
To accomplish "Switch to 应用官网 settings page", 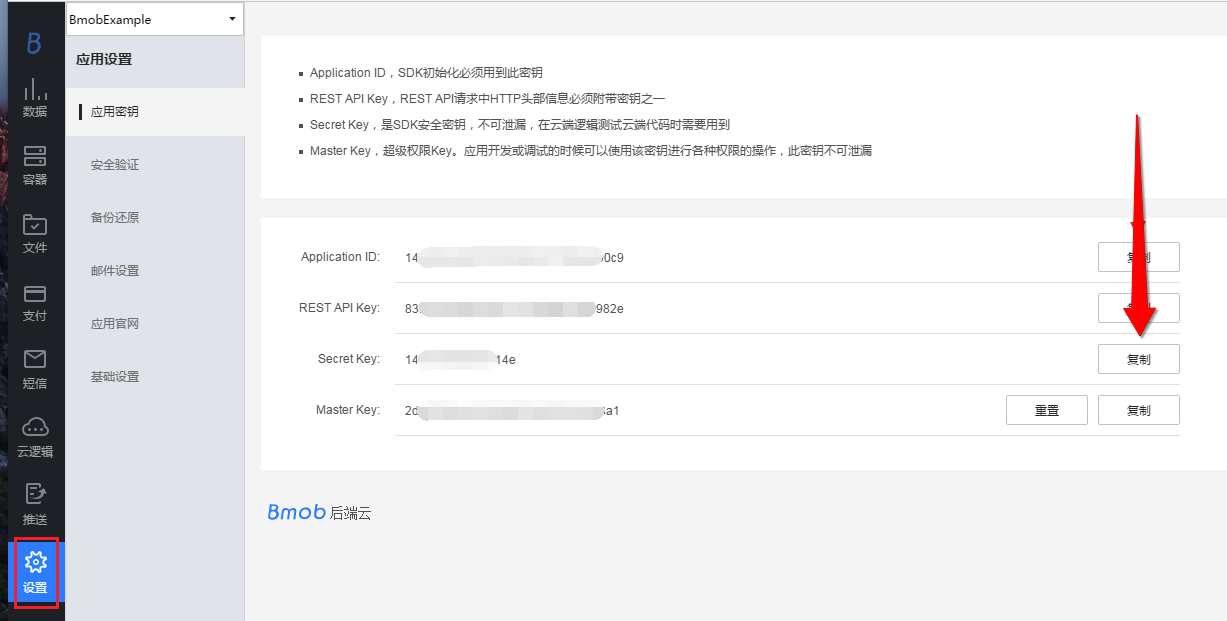I will pyautogui.click(x=115, y=324).
